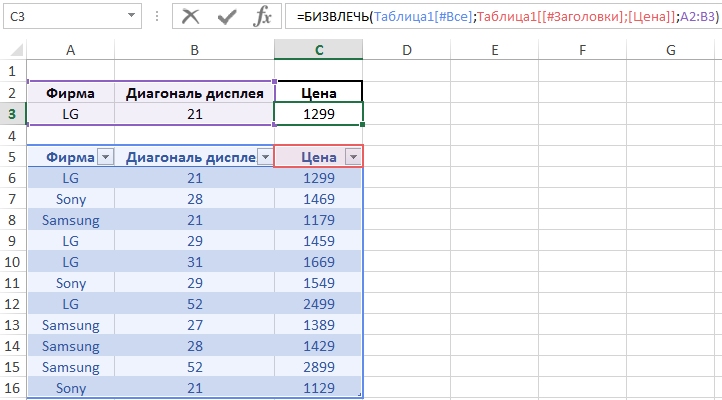Screen dimensions: 722x400
Task: Select column D header
Action: pos(407,50)
